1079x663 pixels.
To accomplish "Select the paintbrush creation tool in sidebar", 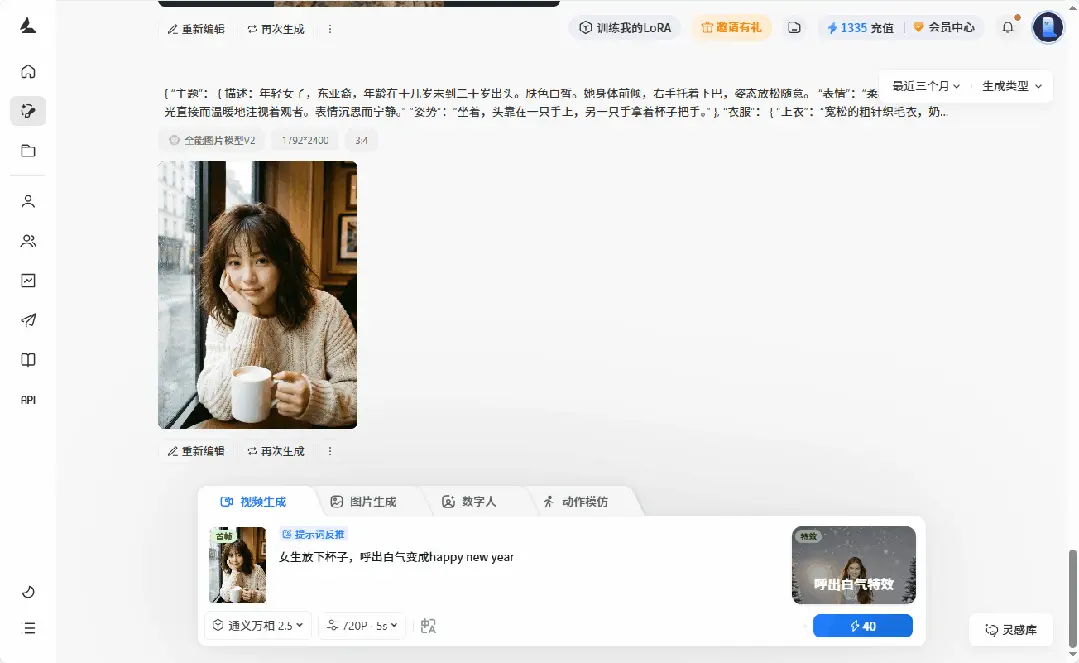I will pos(28,110).
